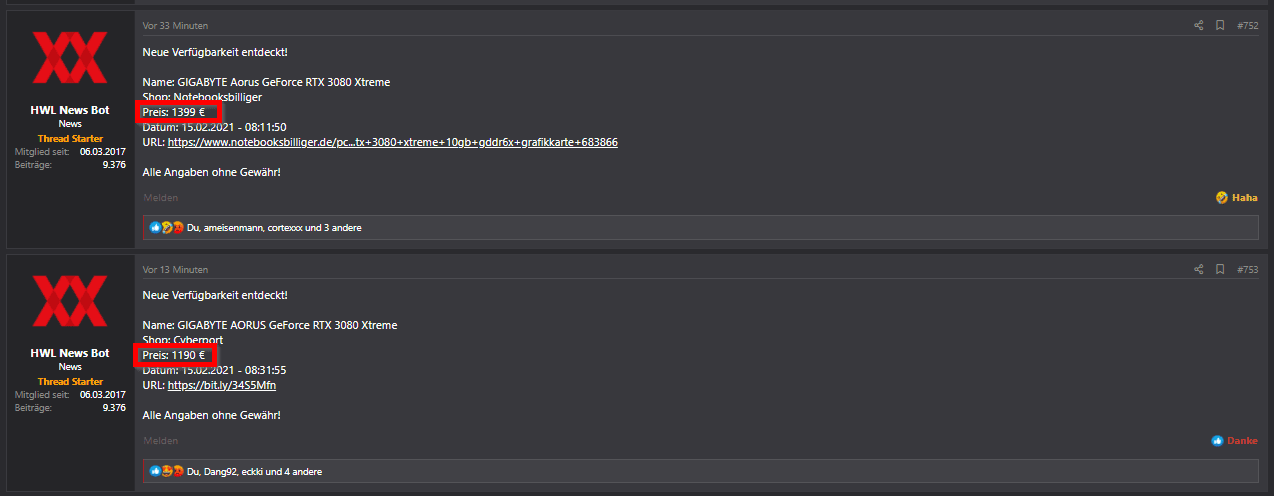The width and height of the screenshot is (1274, 496).
Task: Click HWL News Bot username in post #752
Action: [70, 110]
